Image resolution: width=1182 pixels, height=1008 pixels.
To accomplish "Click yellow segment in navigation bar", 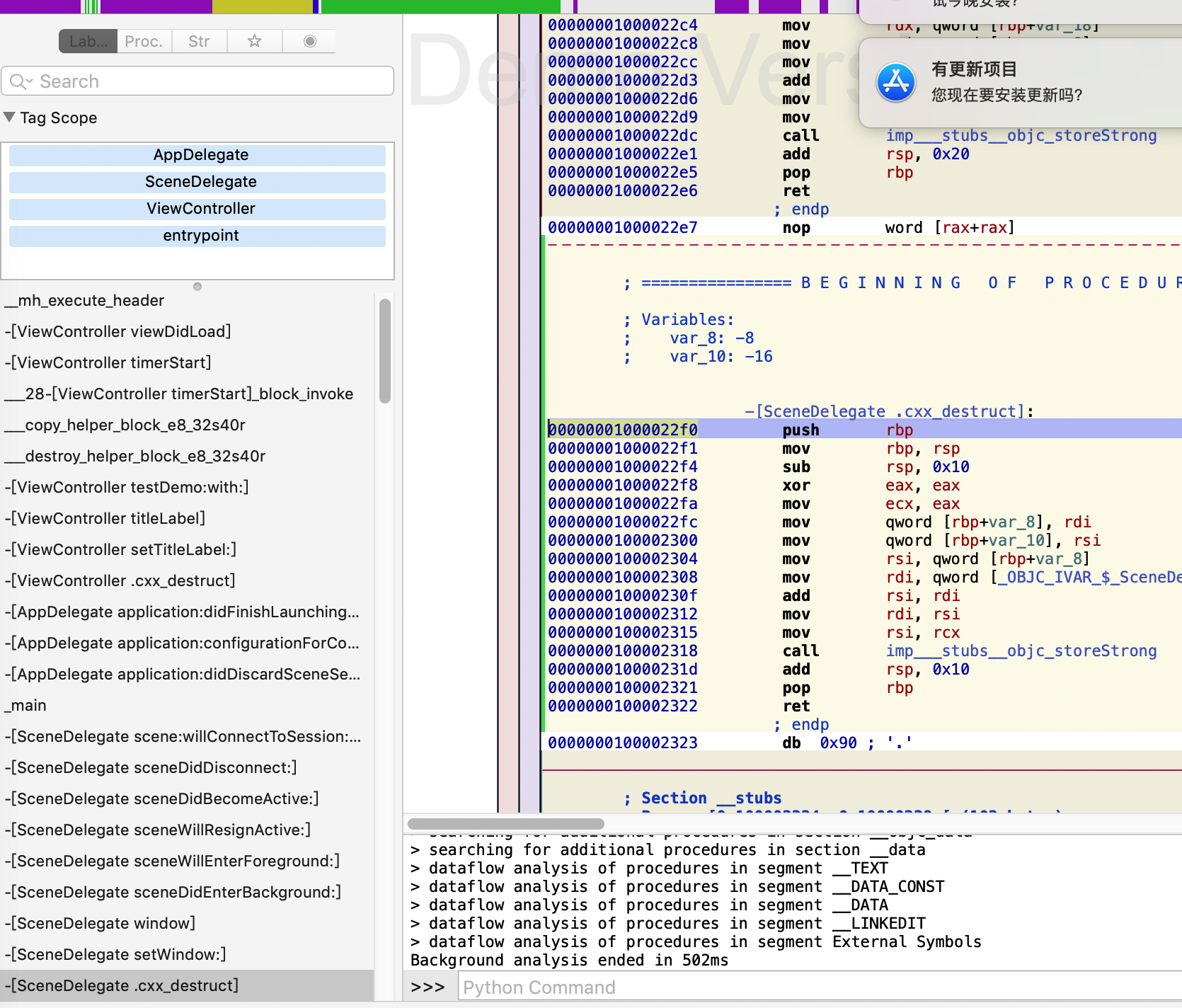I will tap(262, 6).
